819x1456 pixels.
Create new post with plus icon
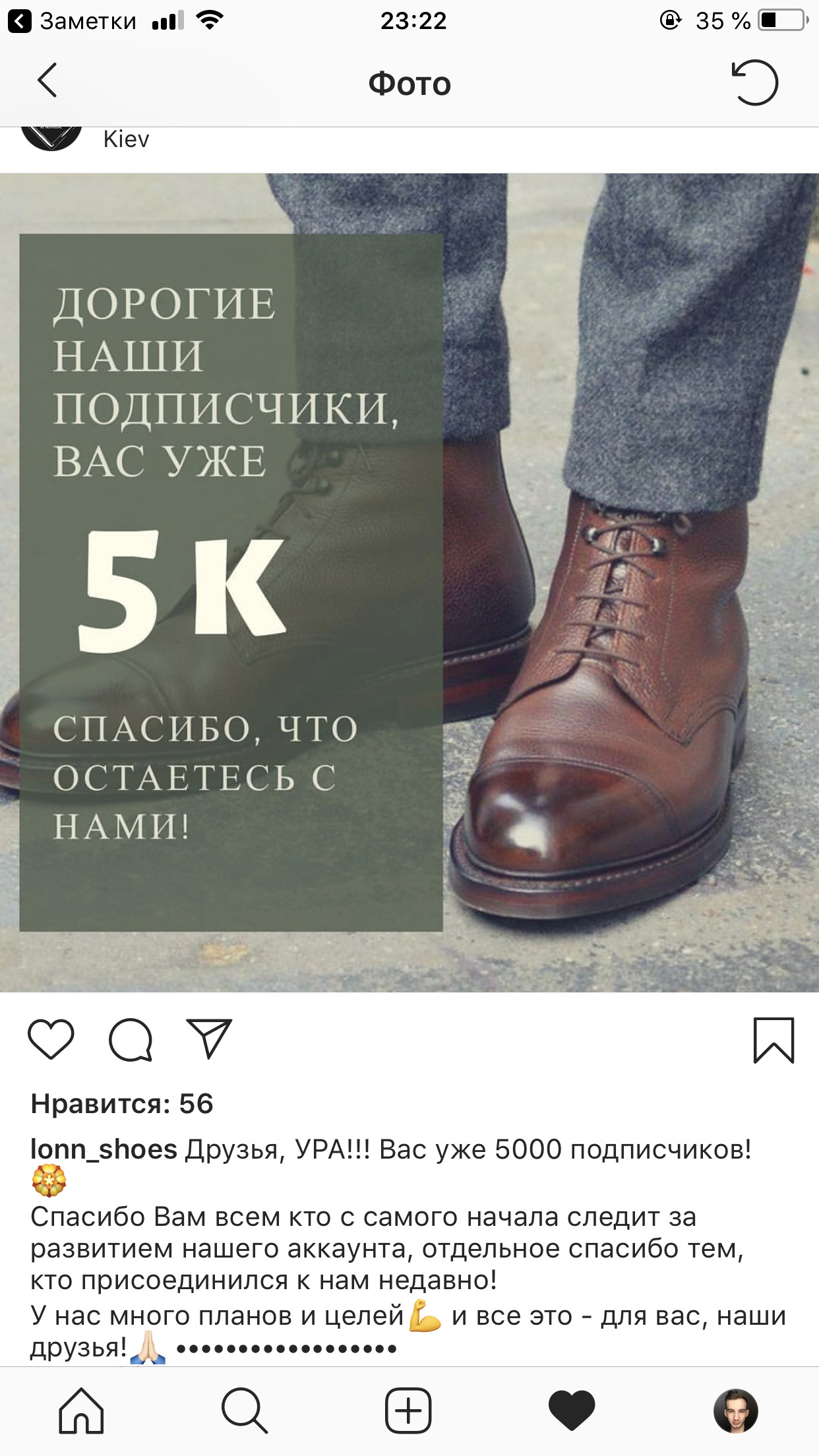tap(408, 1411)
